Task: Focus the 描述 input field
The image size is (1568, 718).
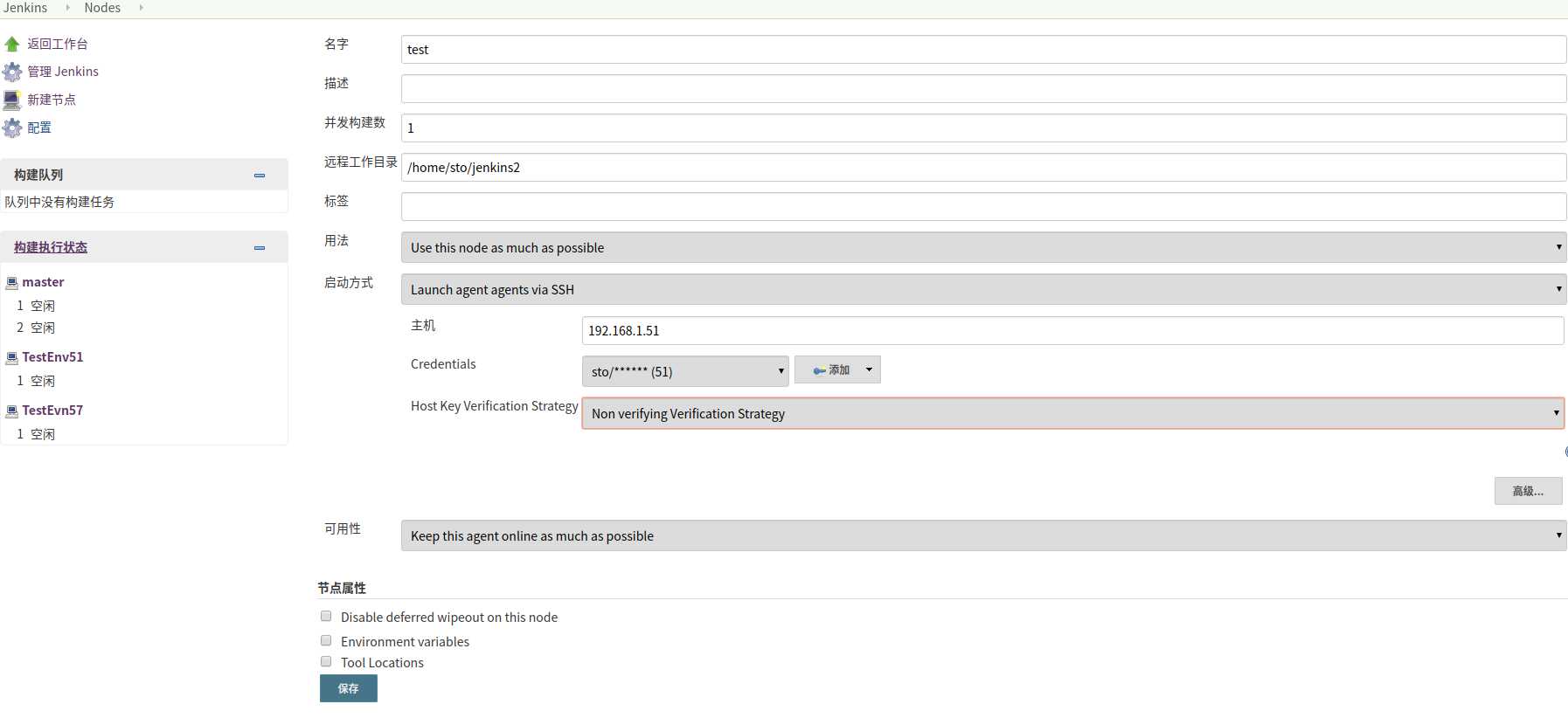Action: pyautogui.click(x=983, y=89)
